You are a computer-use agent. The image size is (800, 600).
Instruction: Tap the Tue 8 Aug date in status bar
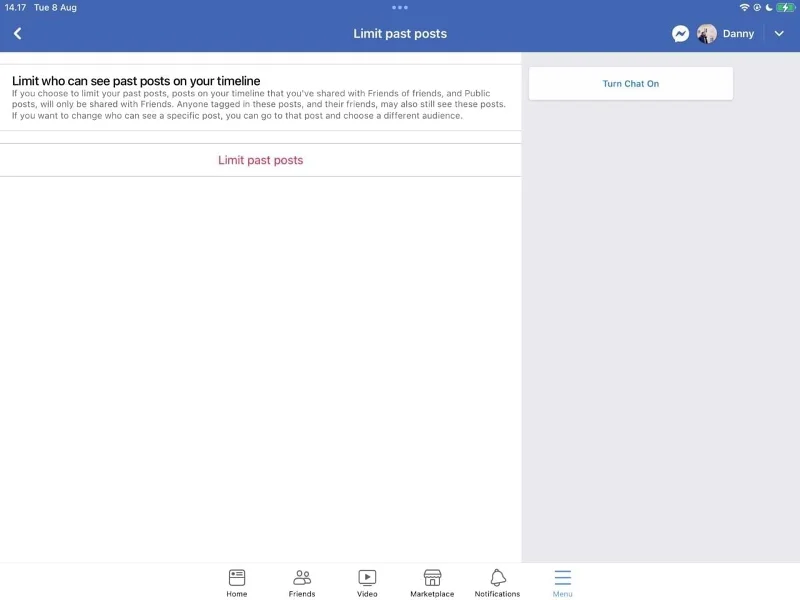(55, 8)
